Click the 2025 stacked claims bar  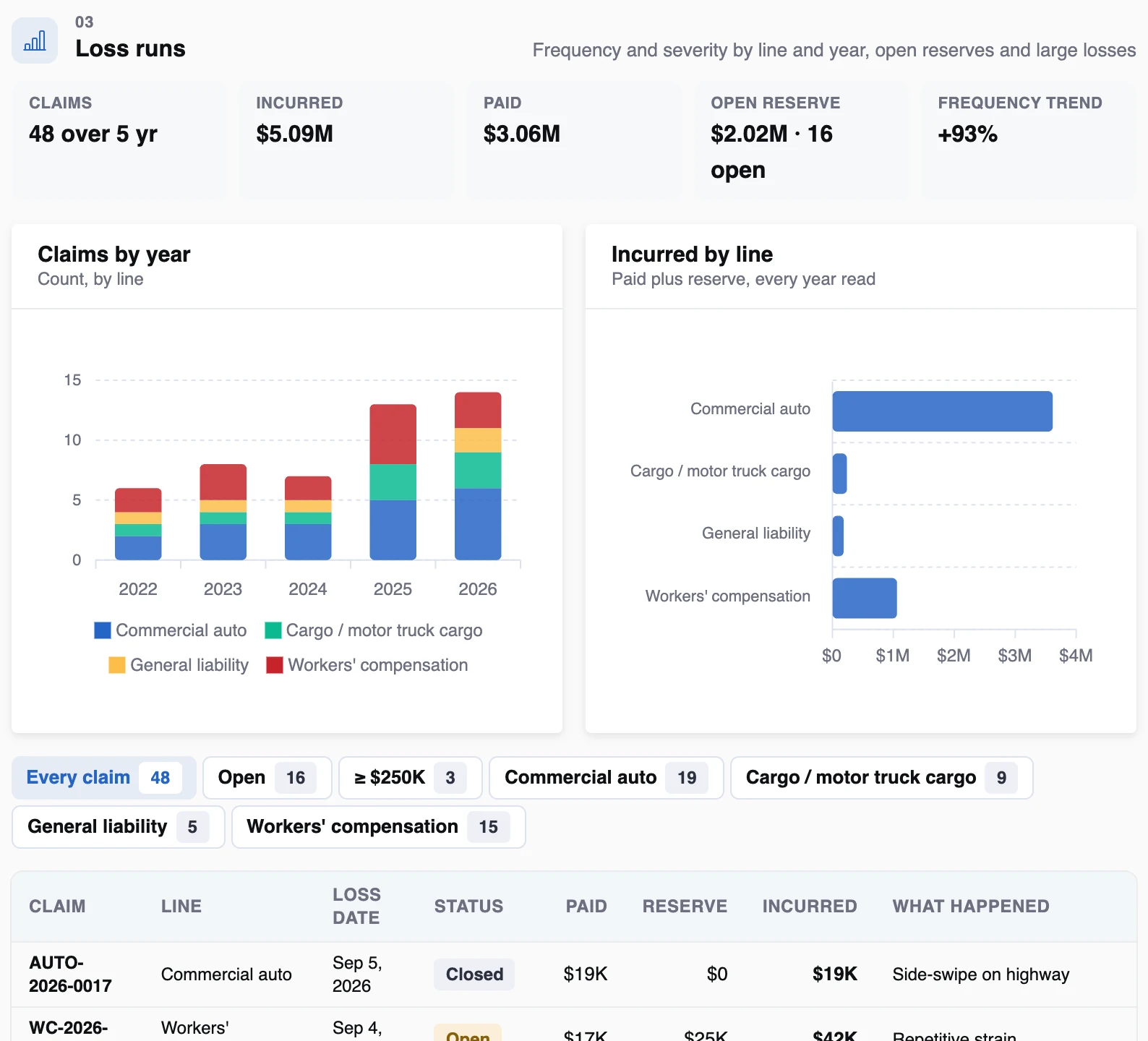[x=393, y=482]
